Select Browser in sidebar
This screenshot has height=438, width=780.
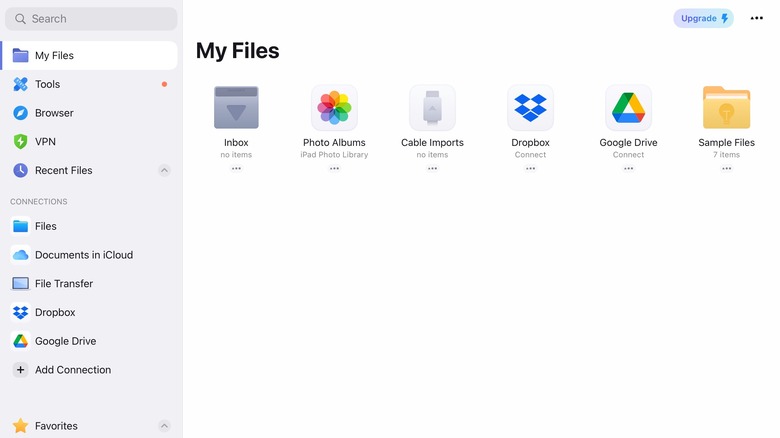coord(90,113)
